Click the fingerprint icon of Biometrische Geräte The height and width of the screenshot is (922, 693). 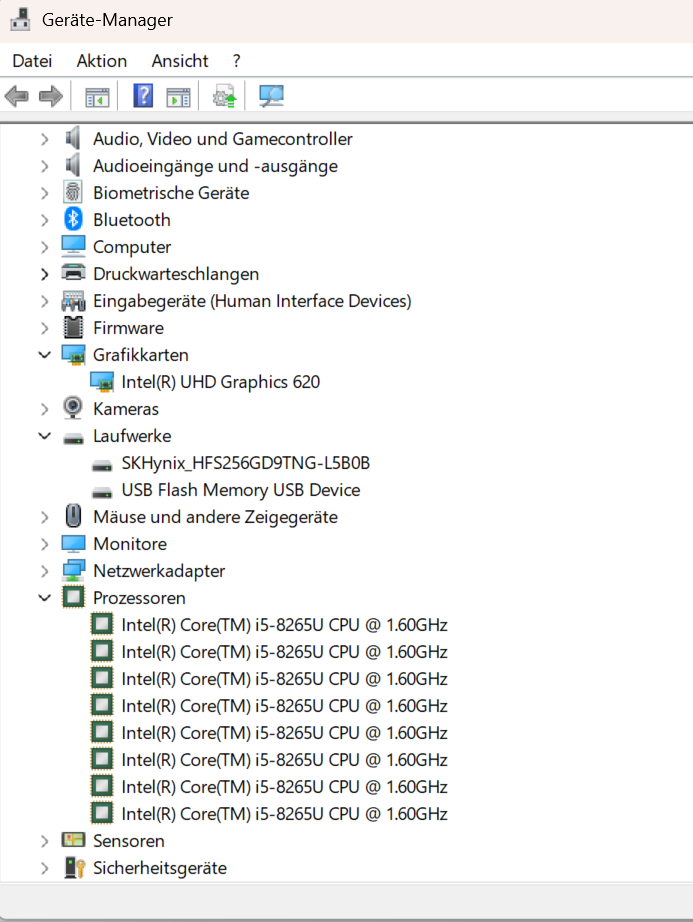(x=73, y=193)
